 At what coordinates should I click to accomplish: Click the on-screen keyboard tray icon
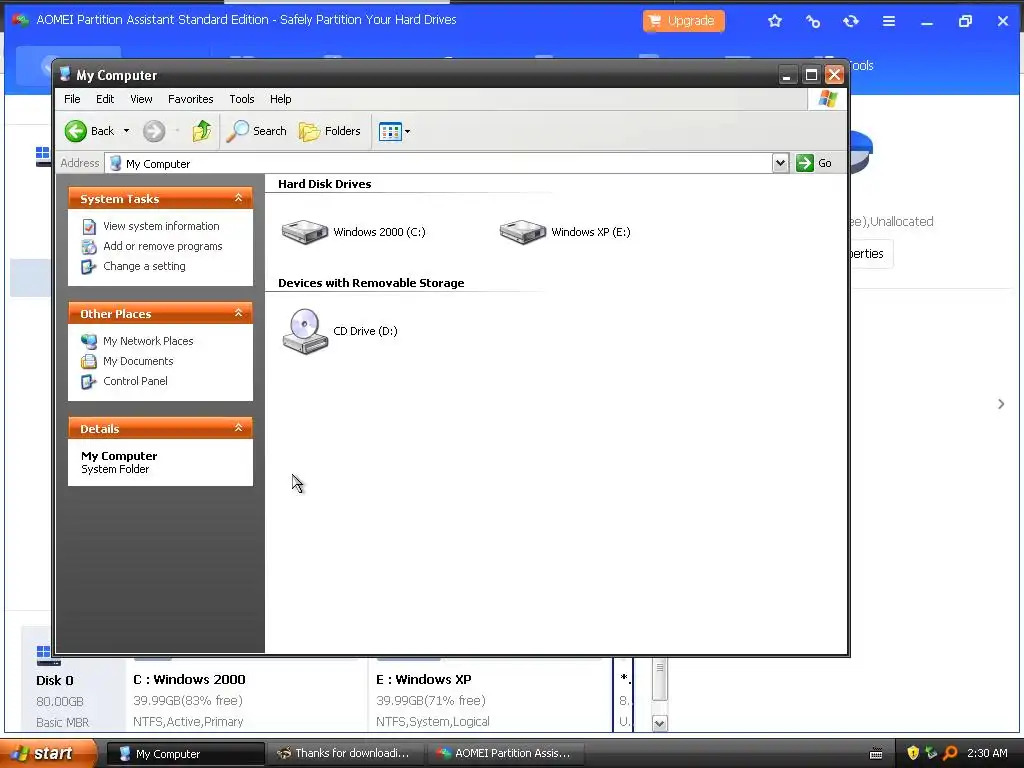click(x=876, y=754)
